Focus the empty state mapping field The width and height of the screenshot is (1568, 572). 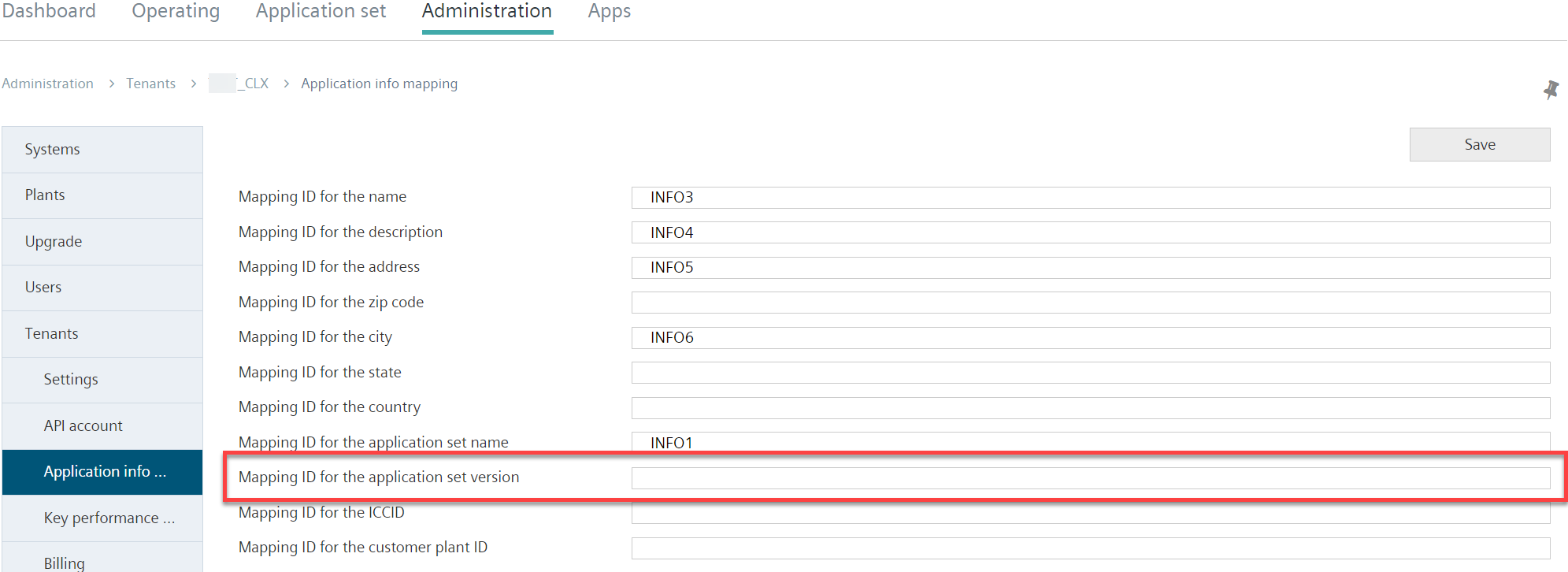pyautogui.click(x=1091, y=373)
